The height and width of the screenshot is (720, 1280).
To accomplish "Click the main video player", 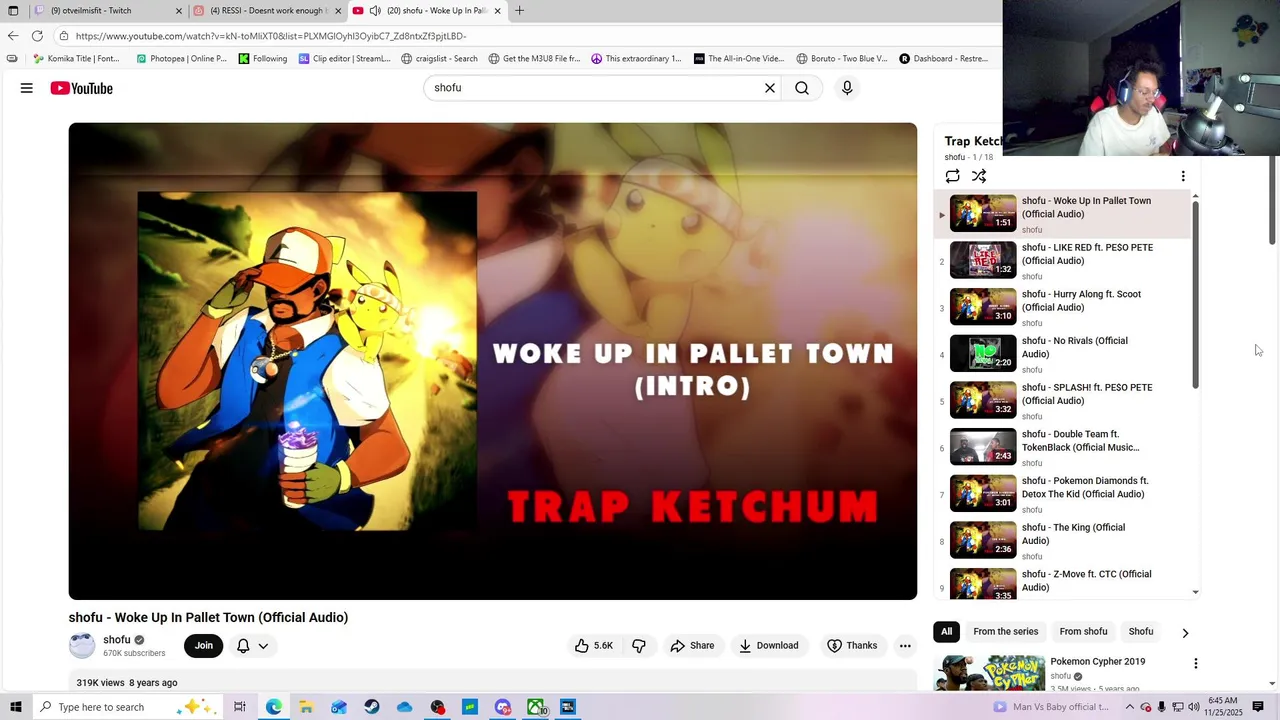I will (493, 361).
